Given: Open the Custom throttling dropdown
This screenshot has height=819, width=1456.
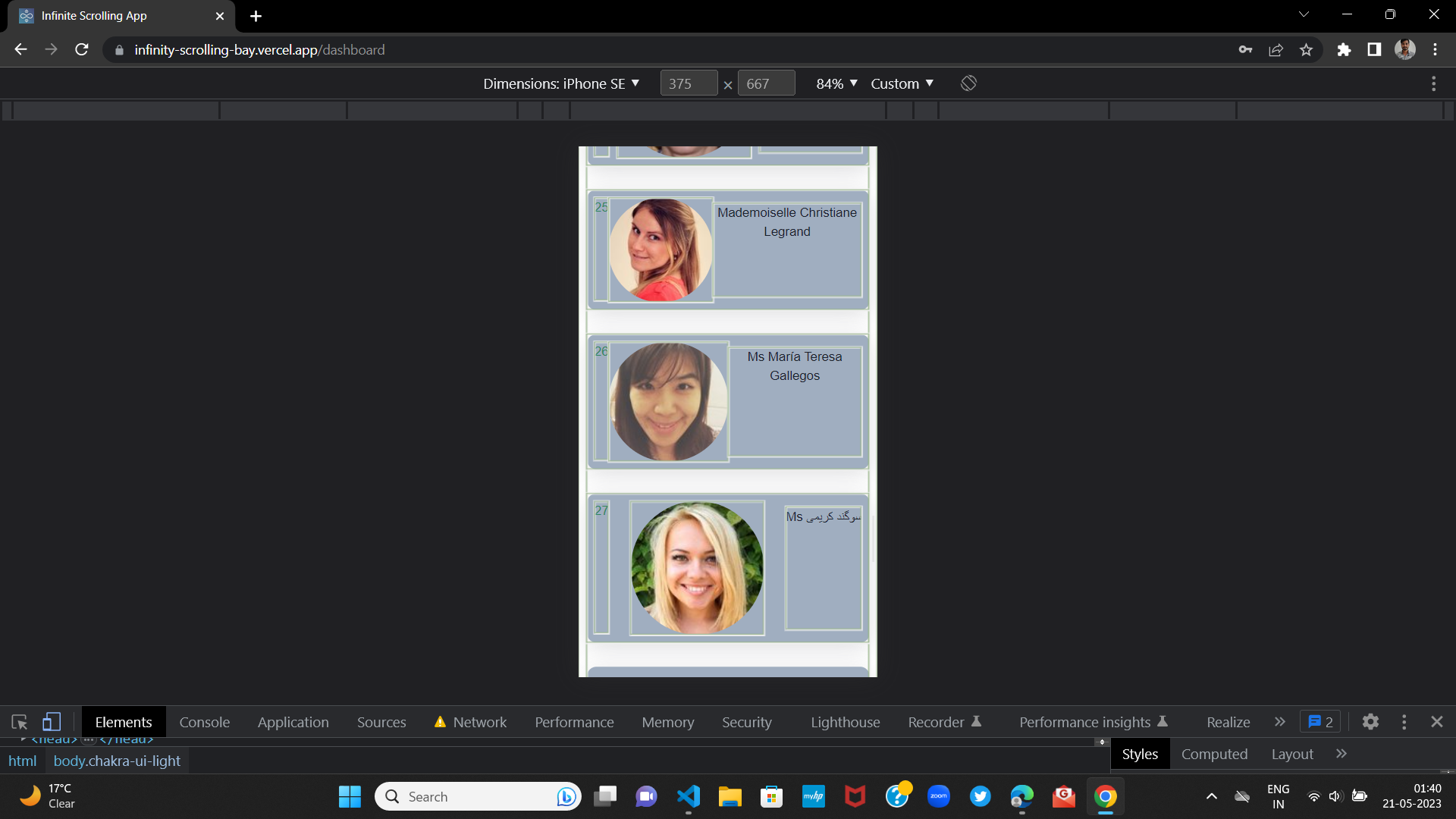Looking at the screenshot, I should (x=902, y=83).
